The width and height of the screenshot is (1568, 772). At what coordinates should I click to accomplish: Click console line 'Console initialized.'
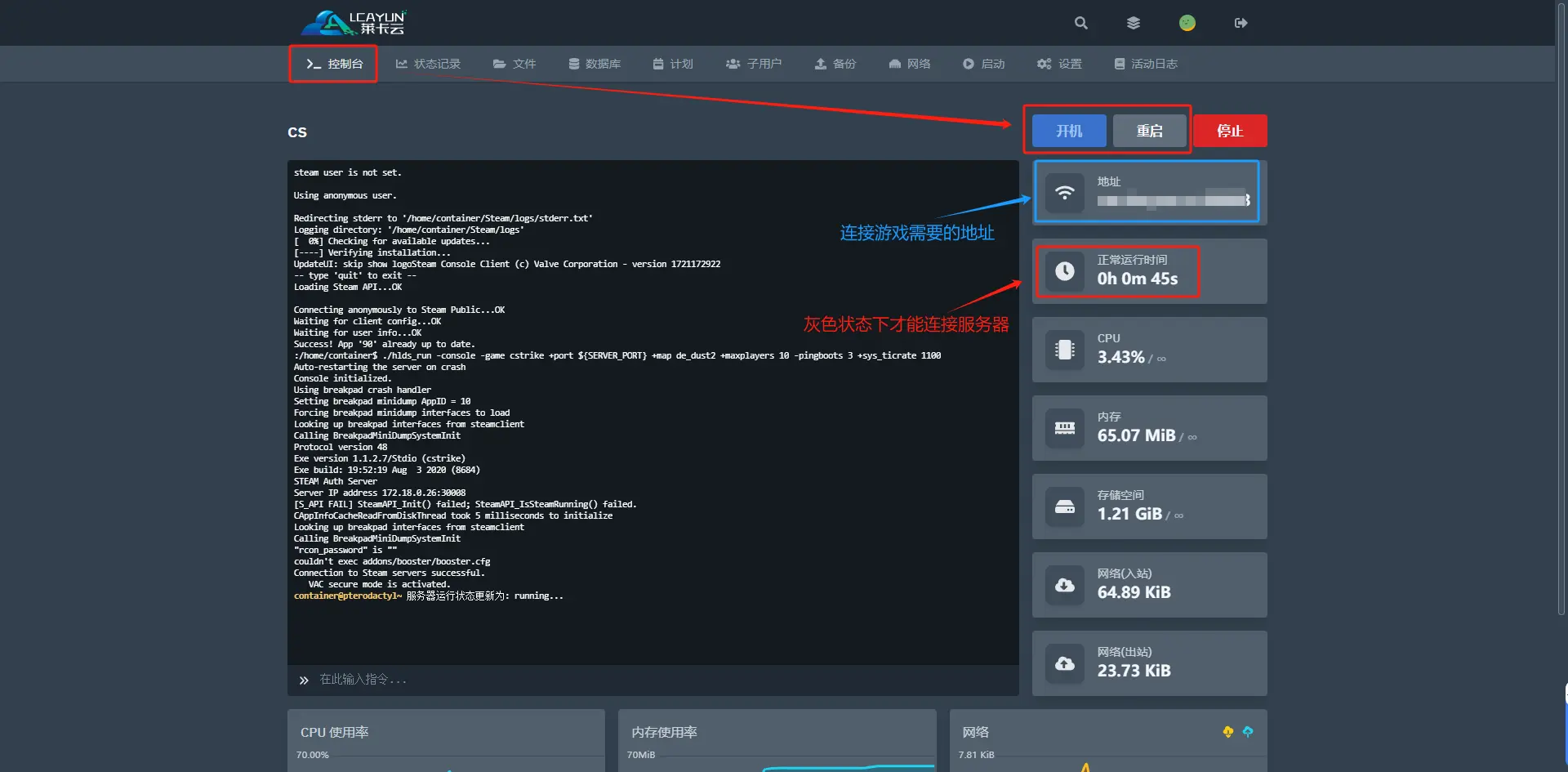coord(342,378)
